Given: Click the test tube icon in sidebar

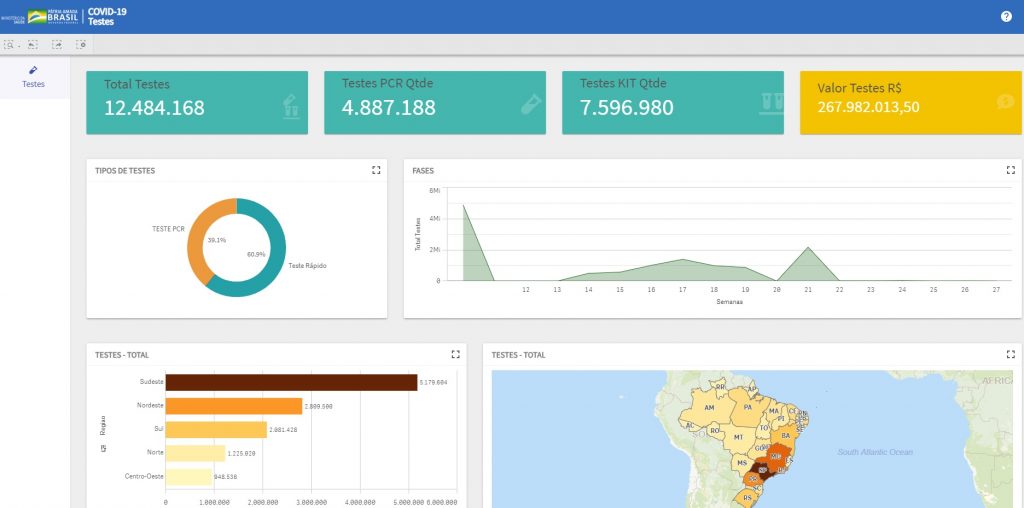Looking at the screenshot, I should point(34,70).
